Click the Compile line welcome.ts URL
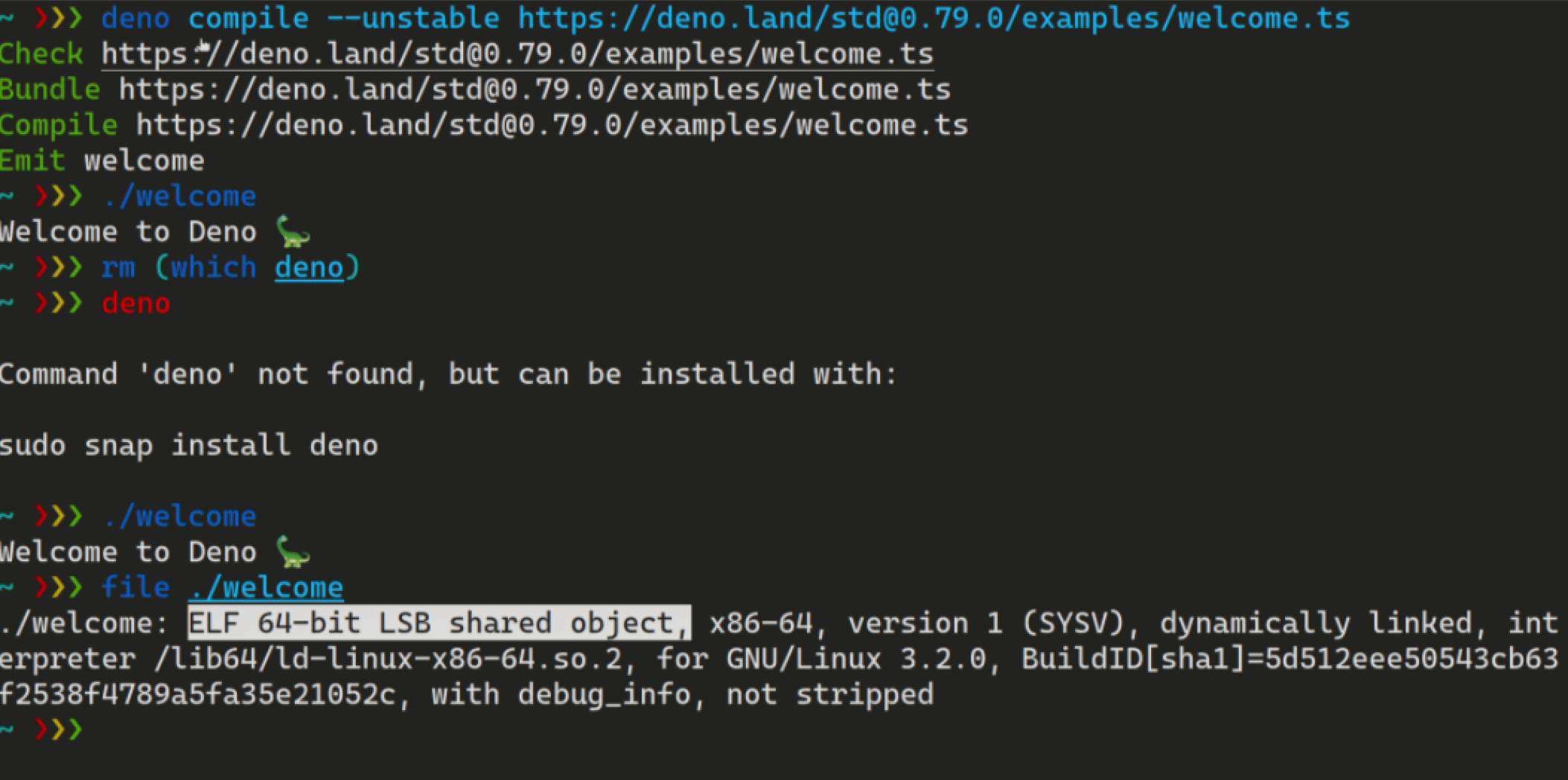Screen dimensions: 1568x780 point(552,125)
